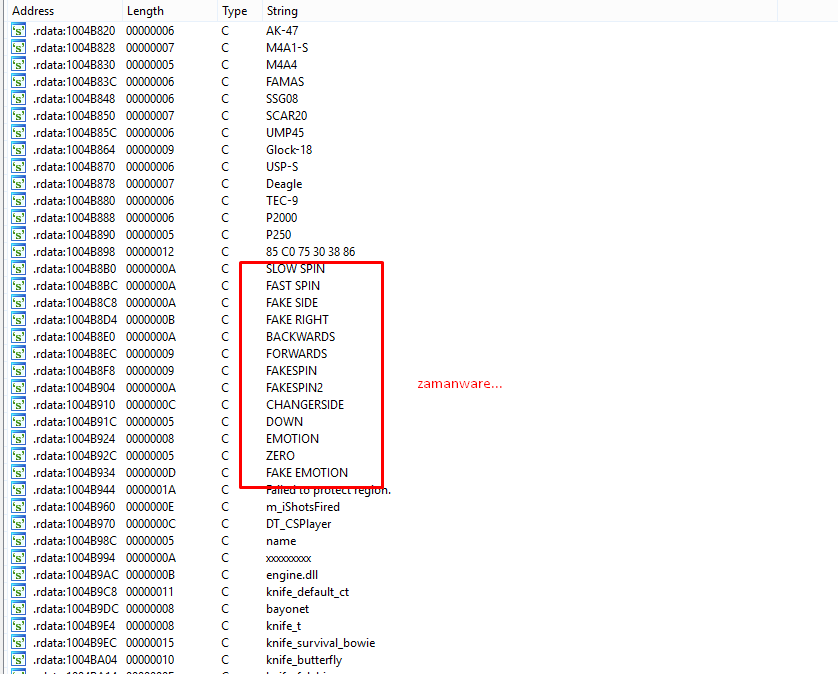Select the FAKESPIN string entry
Image resolution: width=838 pixels, height=674 pixels.
coord(291,371)
